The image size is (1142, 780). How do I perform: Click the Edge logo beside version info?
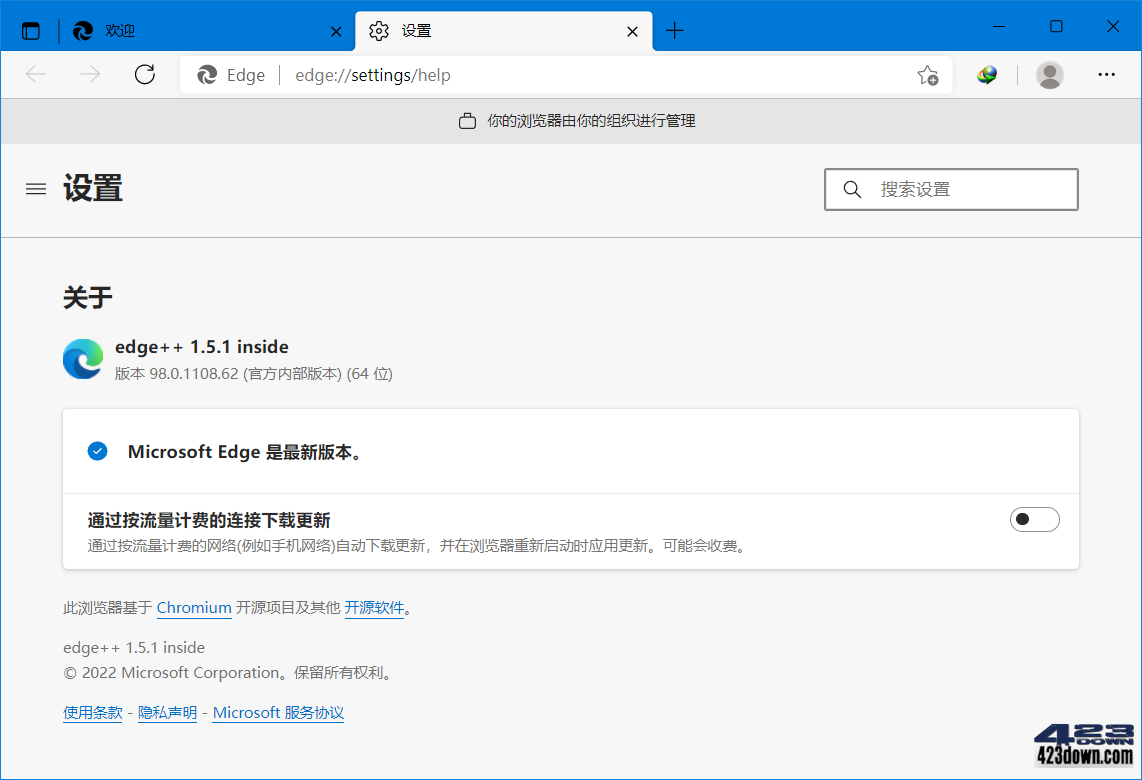[83, 359]
